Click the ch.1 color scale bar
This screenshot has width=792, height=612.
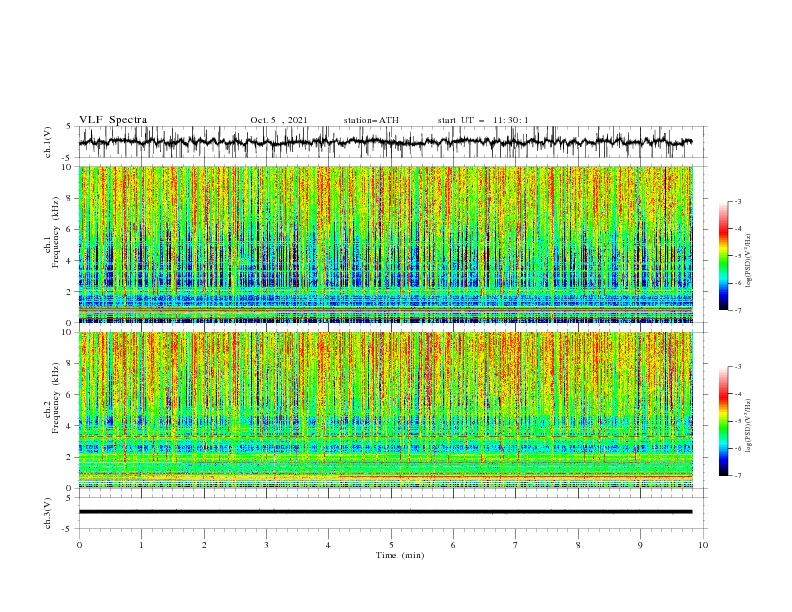point(723,256)
